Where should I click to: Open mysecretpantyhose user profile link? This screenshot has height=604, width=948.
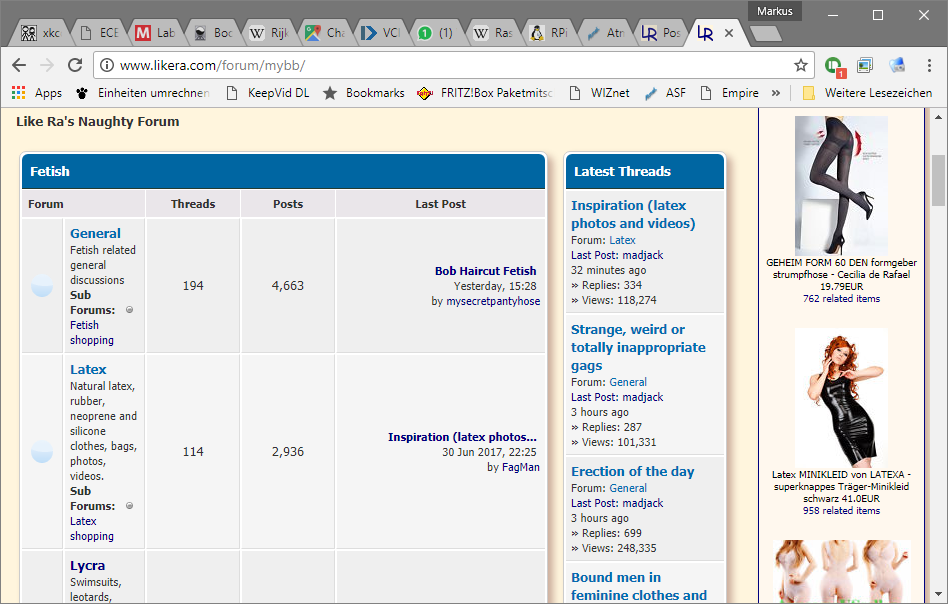click(x=492, y=301)
